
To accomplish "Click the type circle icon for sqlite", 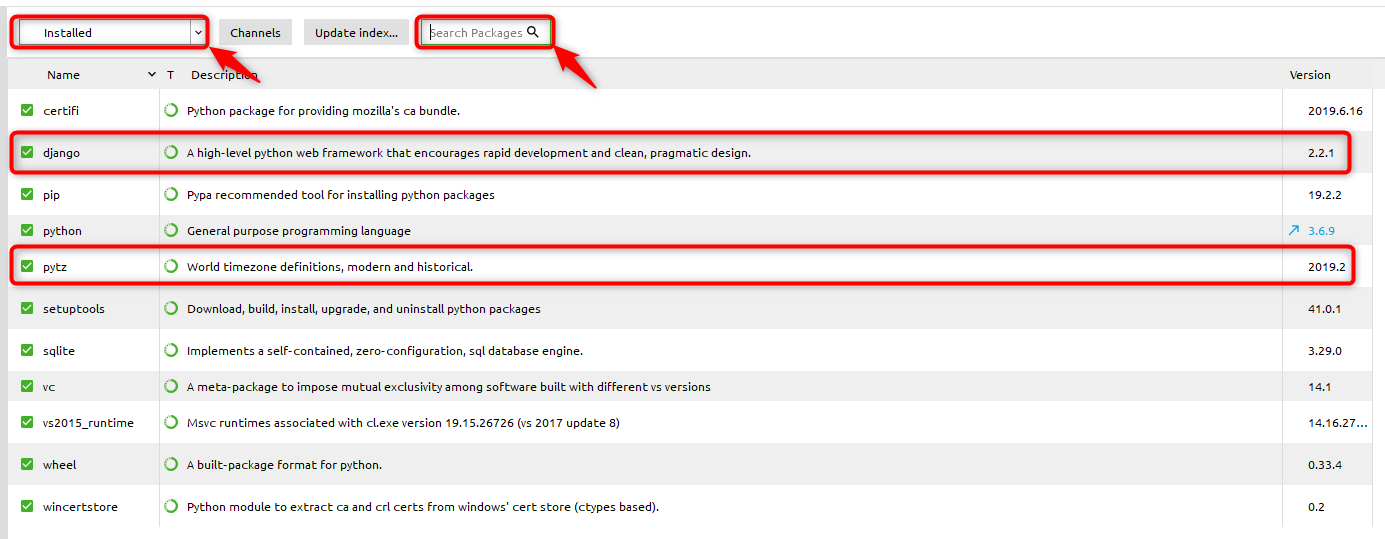I will click(x=171, y=351).
